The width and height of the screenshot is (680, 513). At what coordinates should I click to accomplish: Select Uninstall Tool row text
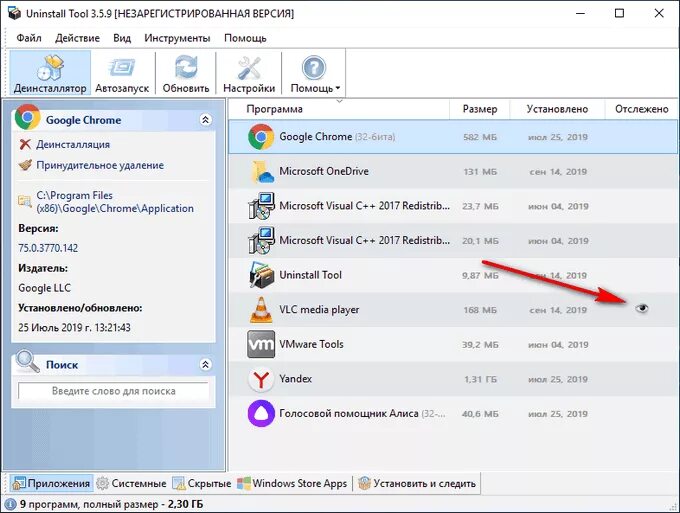(311, 275)
